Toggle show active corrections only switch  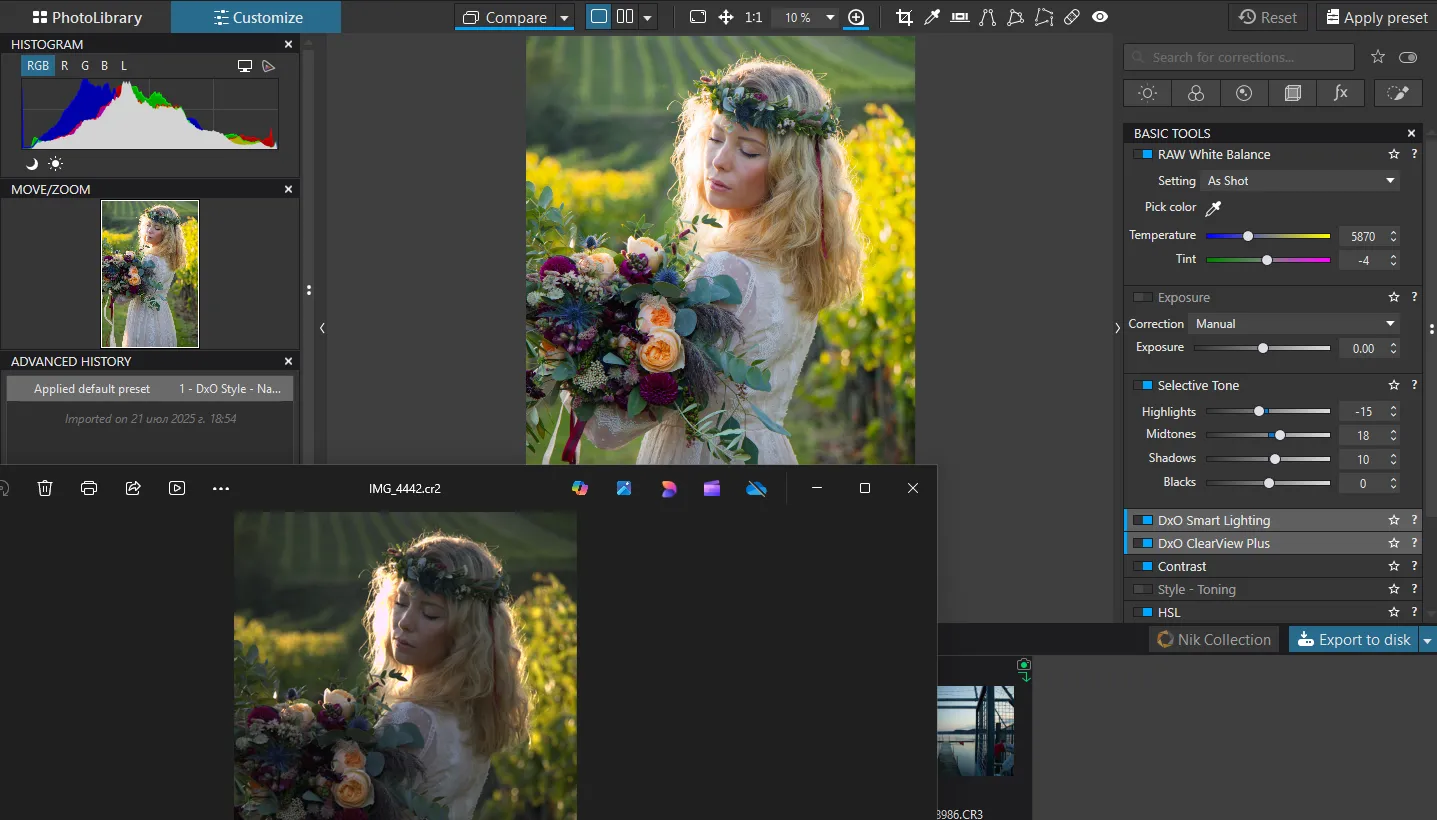[x=1409, y=57]
